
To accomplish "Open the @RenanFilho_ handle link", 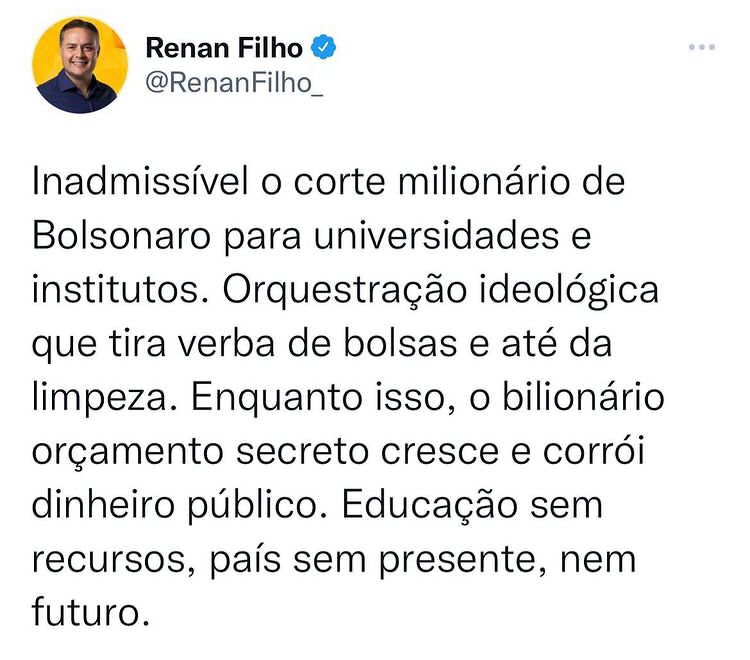I will (234, 83).
